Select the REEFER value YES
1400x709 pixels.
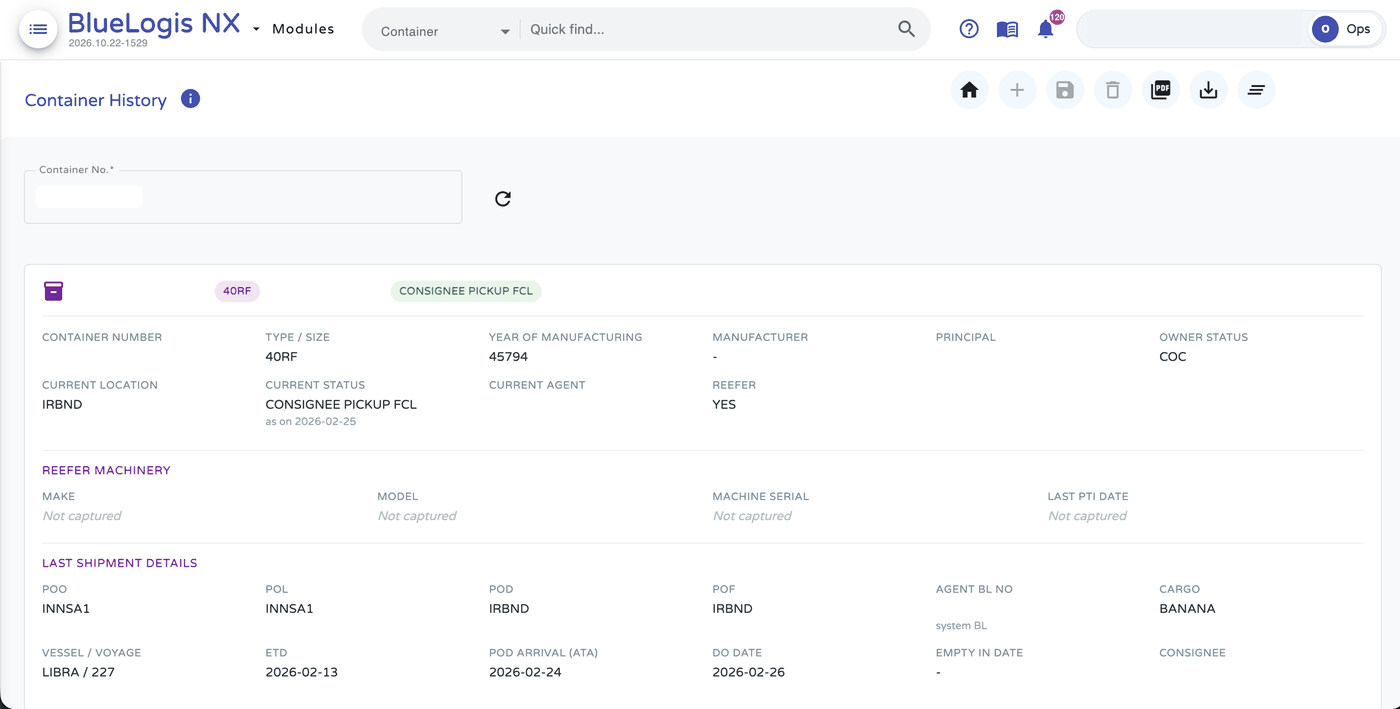[x=724, y=405]
